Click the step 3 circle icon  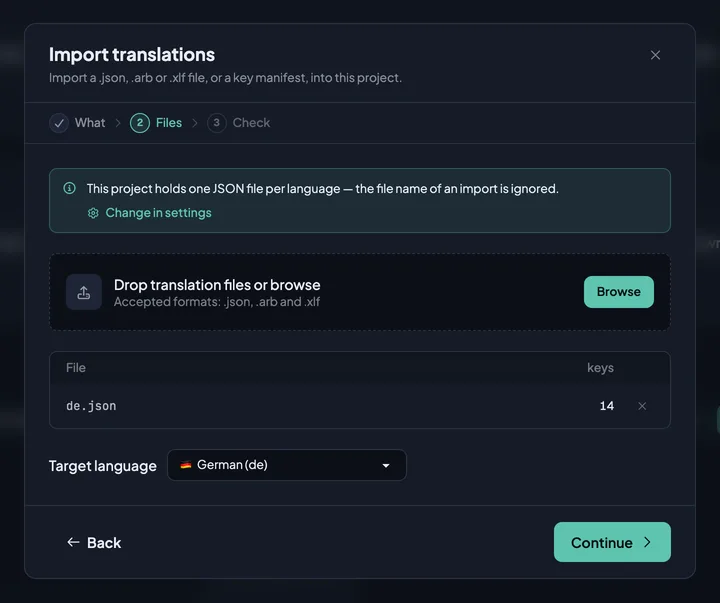(x=217, y=123)
